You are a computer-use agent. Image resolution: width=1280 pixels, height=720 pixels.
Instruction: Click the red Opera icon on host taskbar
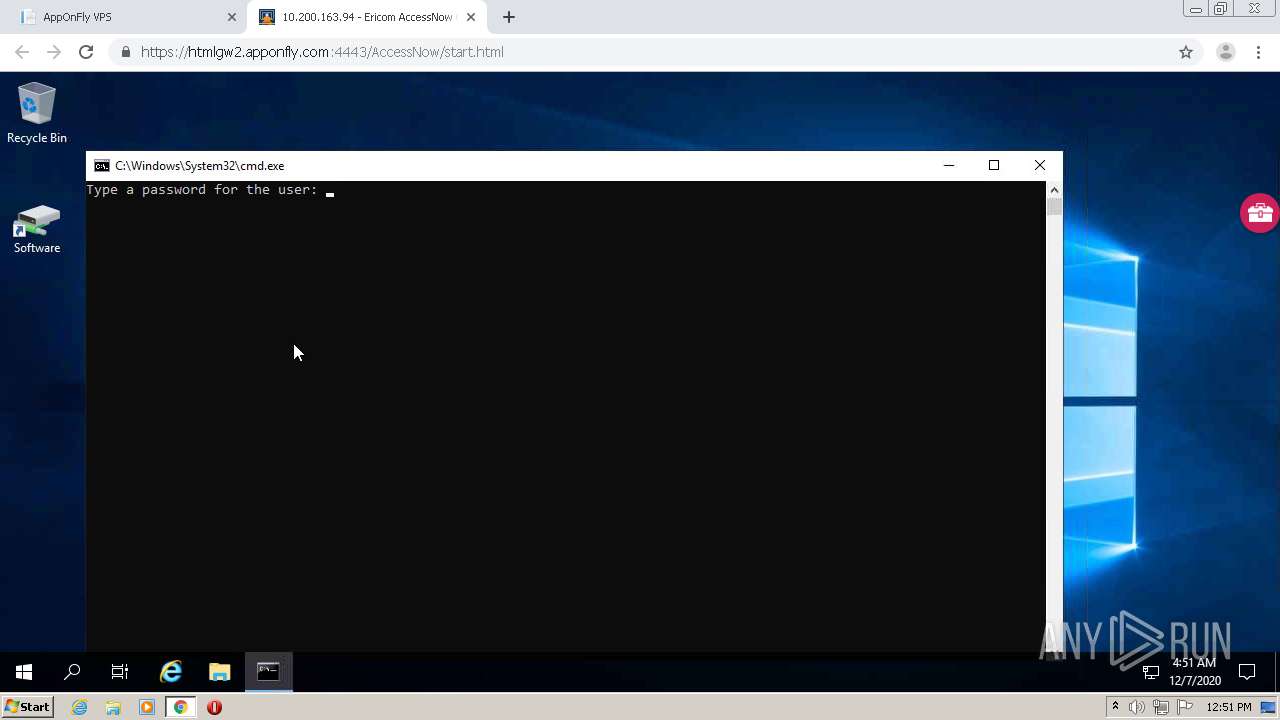(214, 707)
